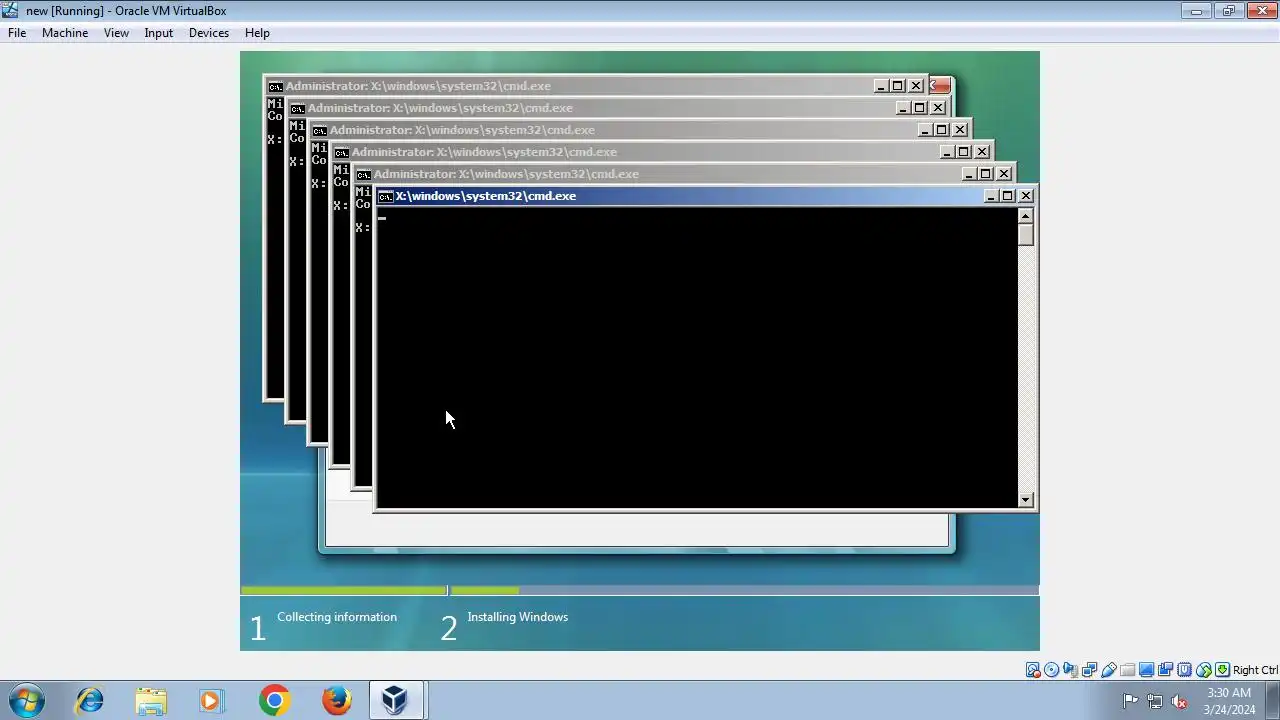1280x720 pixels.
Task: Open the Windows Start menu
Action: [x=26, y=700]
